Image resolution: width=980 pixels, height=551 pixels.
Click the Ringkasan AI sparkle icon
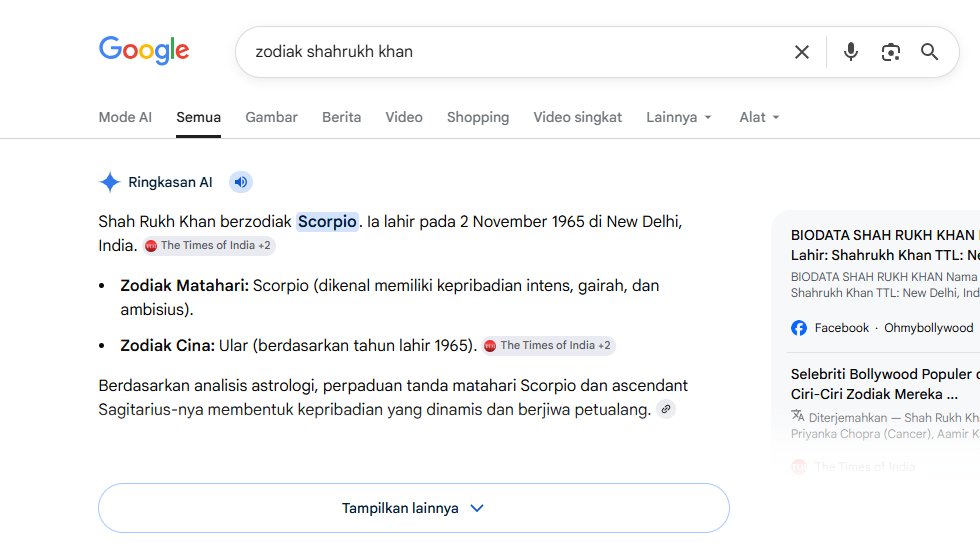(109, 182)
